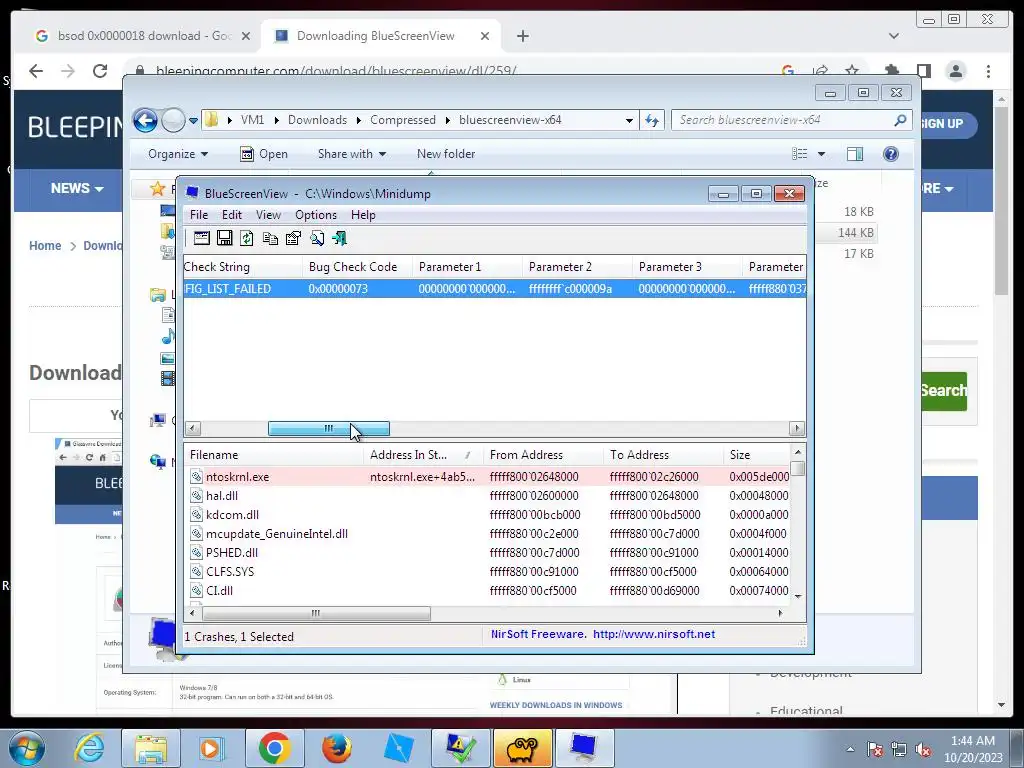
Task: Click New folder in Explorer toolbar
Action: [x=446, y=154]
